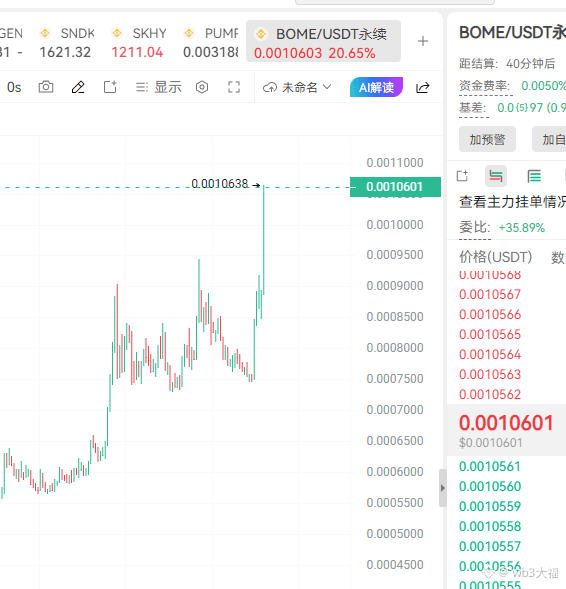The width and height of the screenshot is (566, 589).
Task: Collapse the right panel with the arrow handle
Action: (443, 488)
